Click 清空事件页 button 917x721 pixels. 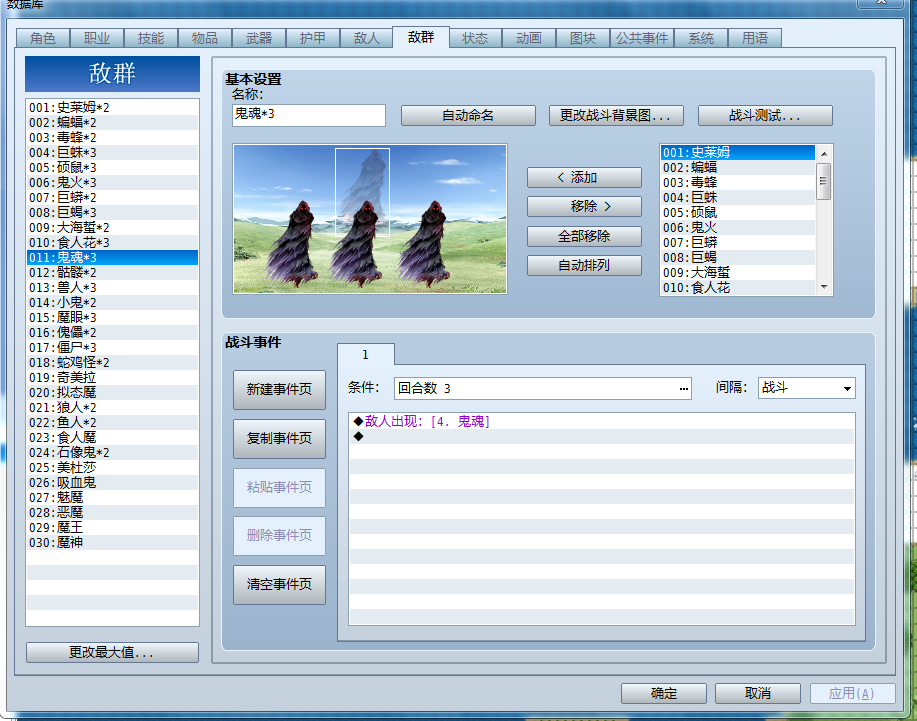(x=279, y=584)
